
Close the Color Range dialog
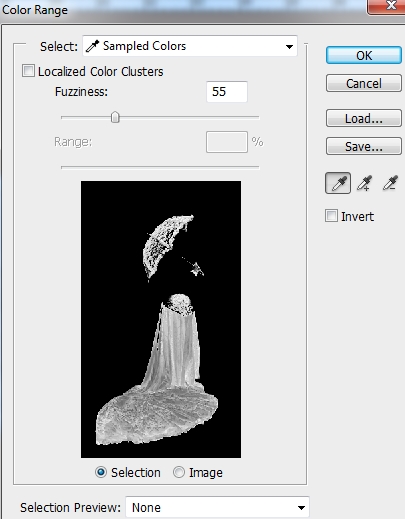[387, 6]
